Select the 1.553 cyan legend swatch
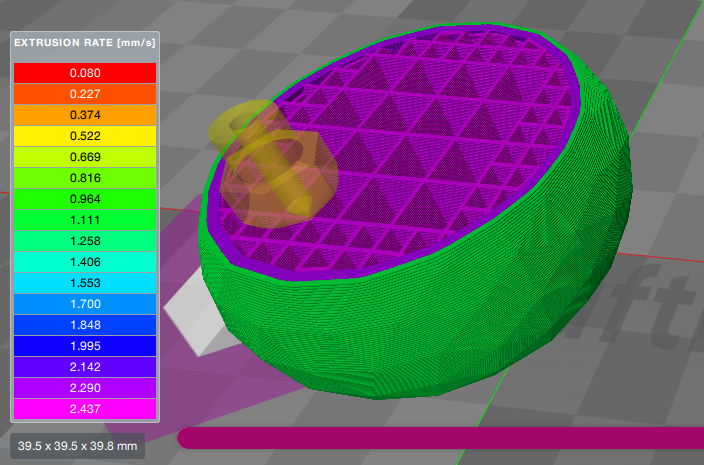This screenshot has height=465, width=704. coord(85,283)
